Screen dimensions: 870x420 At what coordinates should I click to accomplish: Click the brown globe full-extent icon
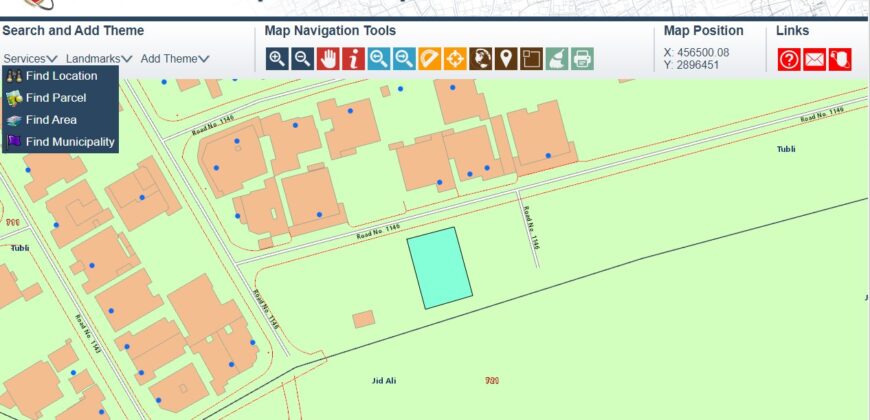coord(480,58)
